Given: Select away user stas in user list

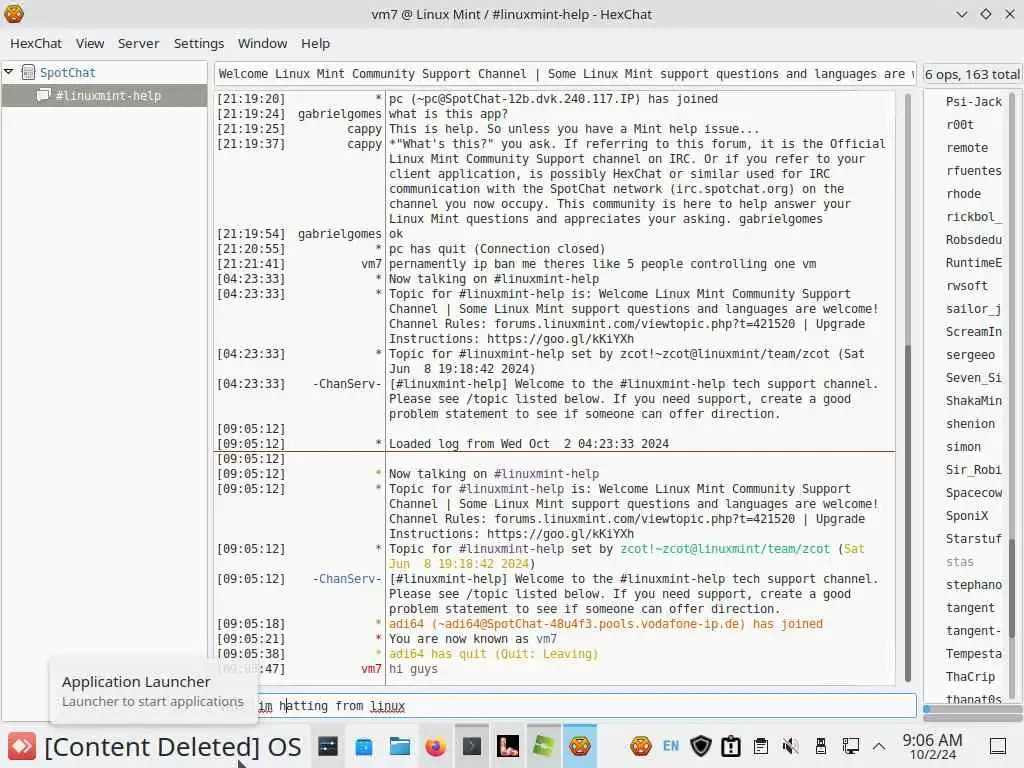Looking at the screenshot, I should (959, 562).
